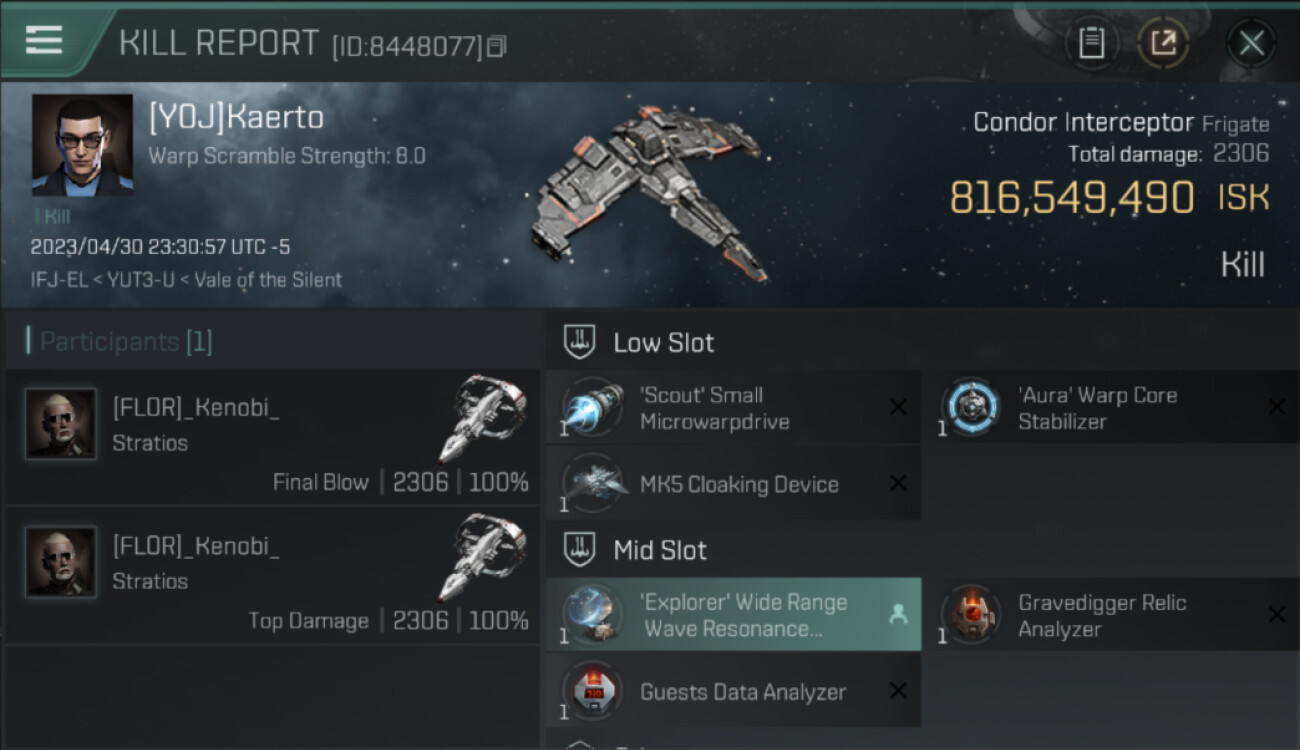
Task: Select 'Explorer' Wide Range Wave Resonance item
Action: tap(732, 615)
